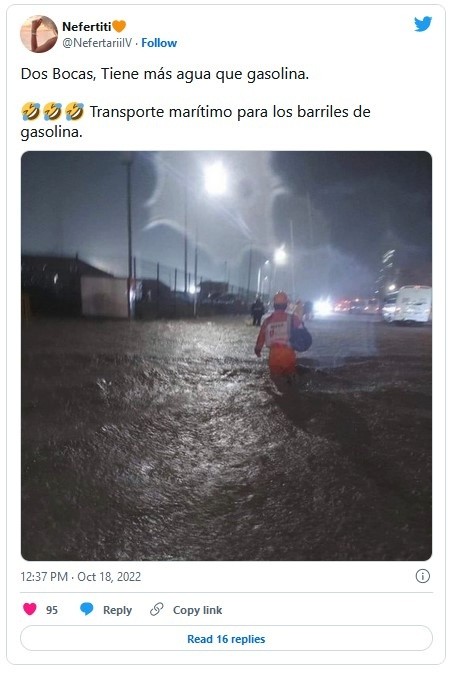This screenshot has width=451, height=675.
Task: Click the Nefertiti display name
Action: click(86, 27)
